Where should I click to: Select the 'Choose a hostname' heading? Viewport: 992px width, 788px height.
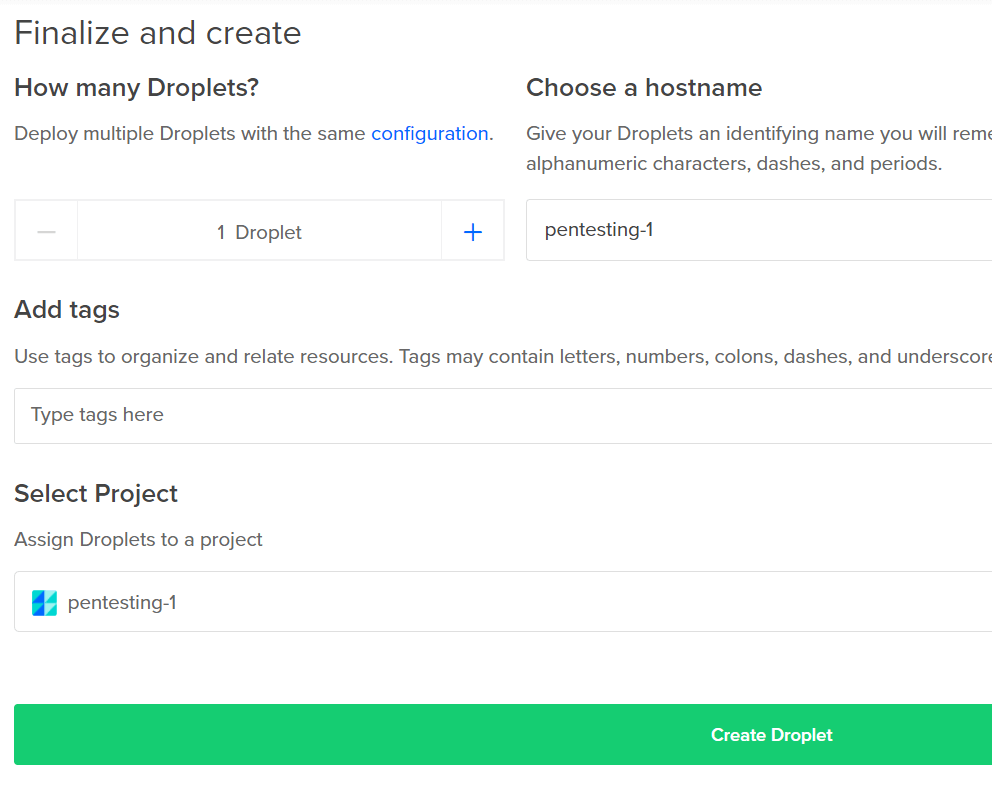tap(644, 88)
